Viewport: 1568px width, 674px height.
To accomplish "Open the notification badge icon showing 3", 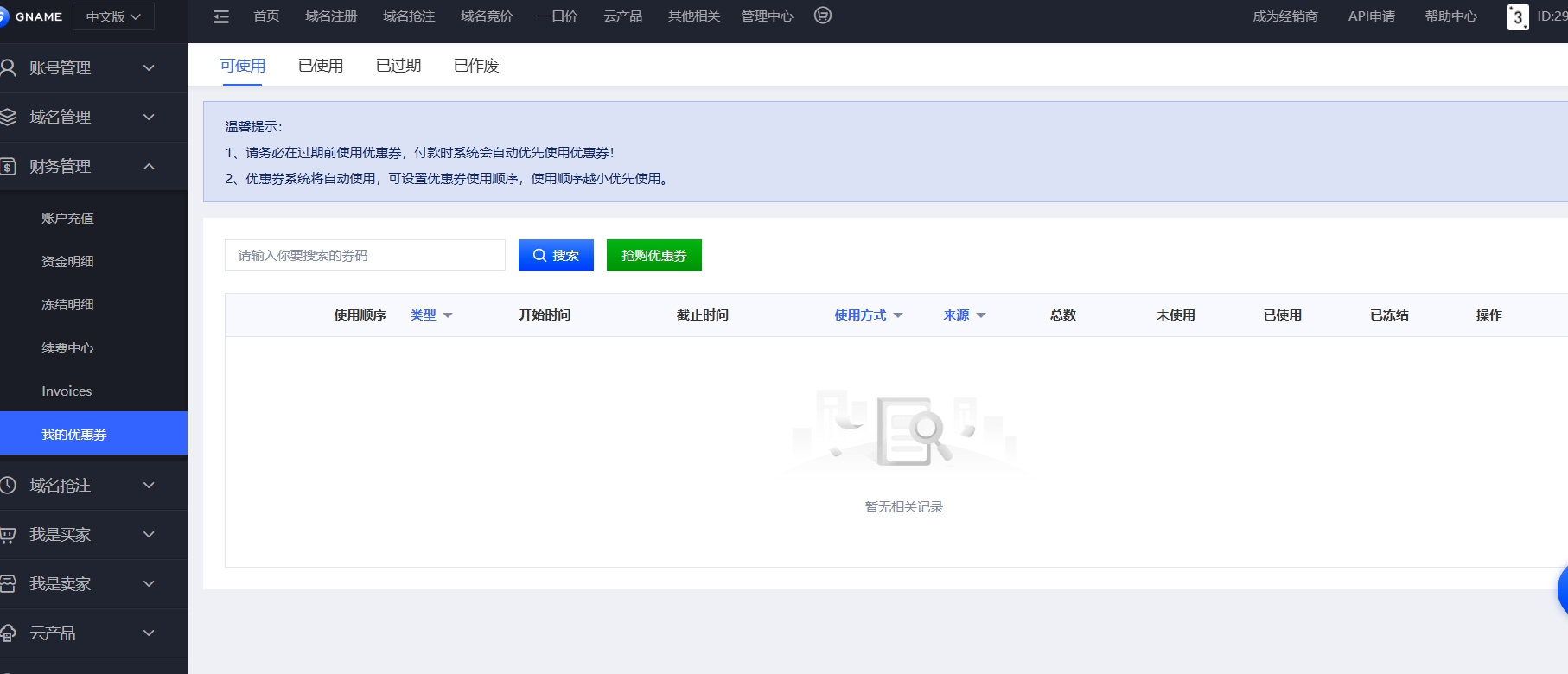I will [1517, 17].
